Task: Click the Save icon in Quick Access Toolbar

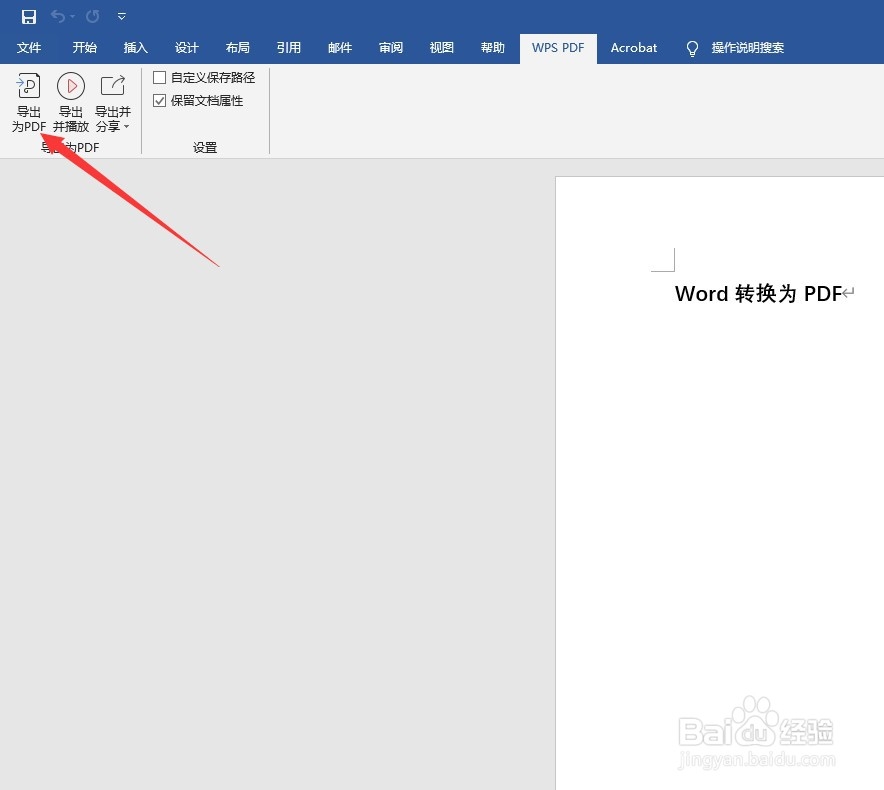Action: pyautogui.click(x=28, y=16)
